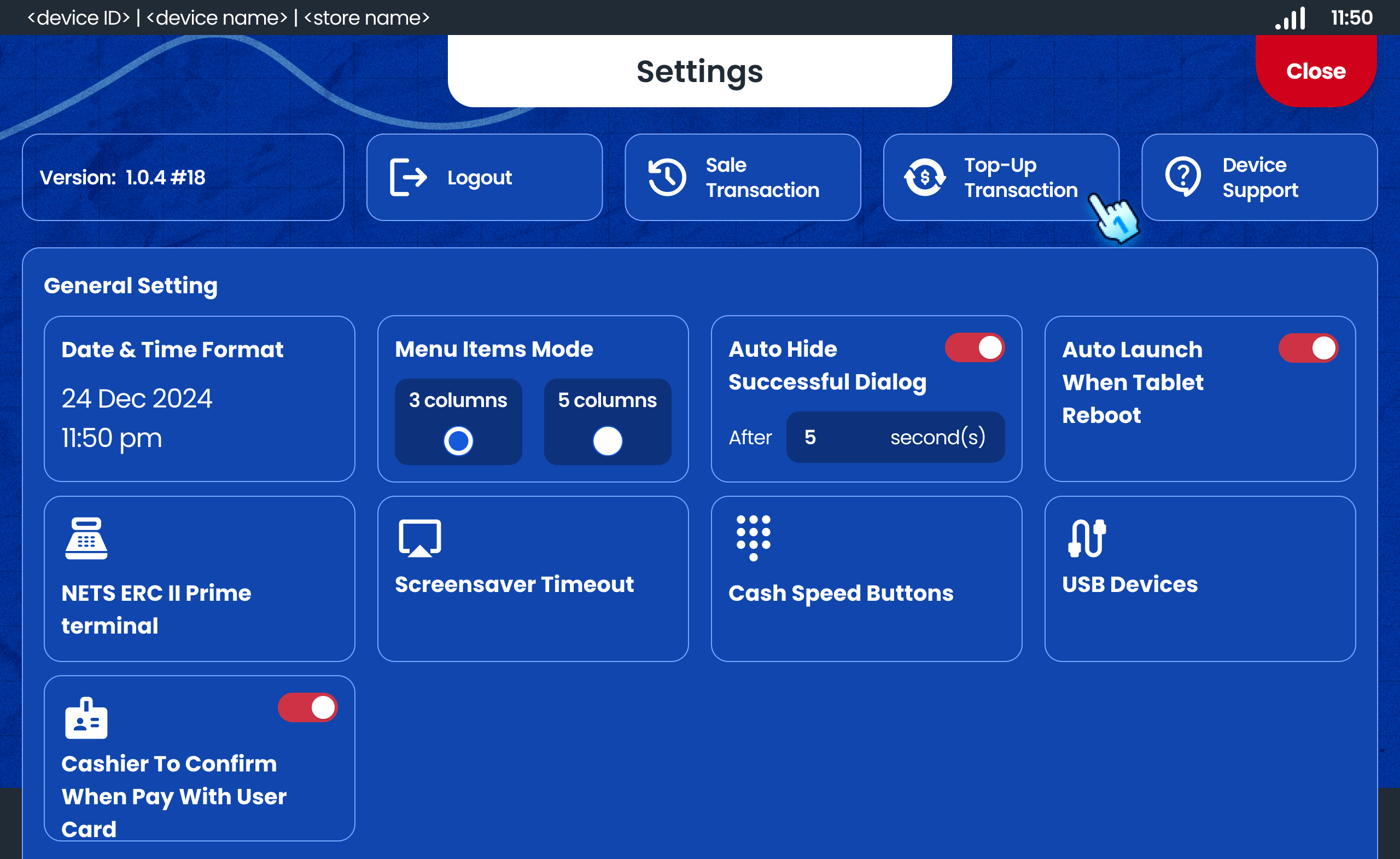Click the Cash Speed Buttons keypad icon
The image size is (1400, 859).
click(754, 538)
